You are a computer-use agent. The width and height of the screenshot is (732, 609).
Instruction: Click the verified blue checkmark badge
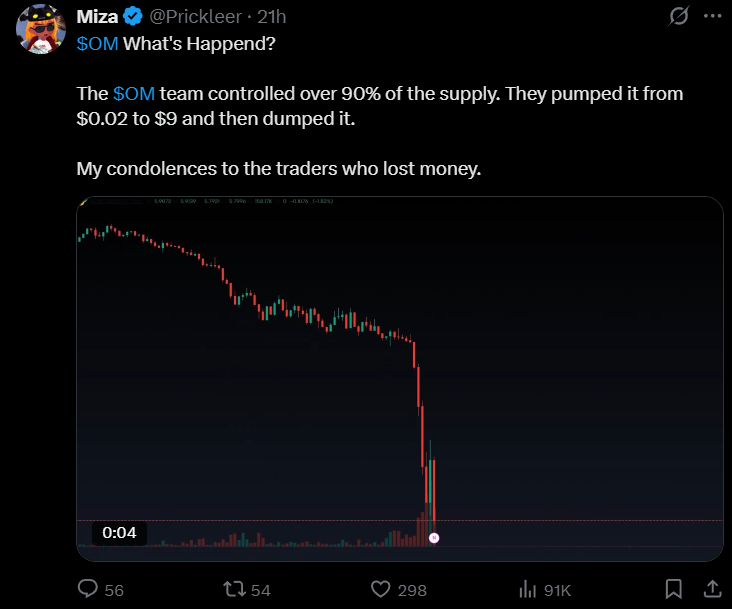(x=133, y=17)
